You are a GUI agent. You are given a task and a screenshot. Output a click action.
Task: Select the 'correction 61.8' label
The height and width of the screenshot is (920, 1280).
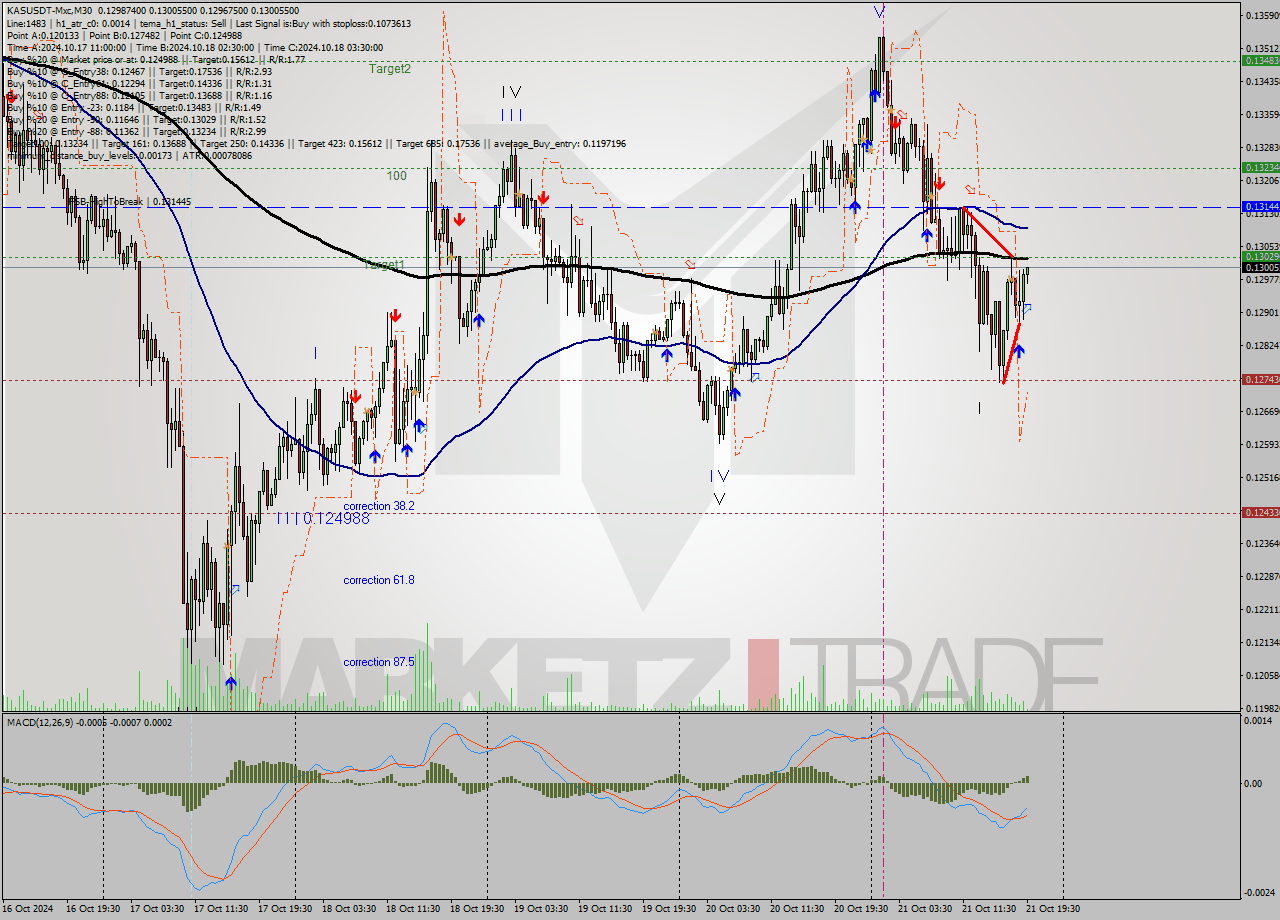[378, 580]
